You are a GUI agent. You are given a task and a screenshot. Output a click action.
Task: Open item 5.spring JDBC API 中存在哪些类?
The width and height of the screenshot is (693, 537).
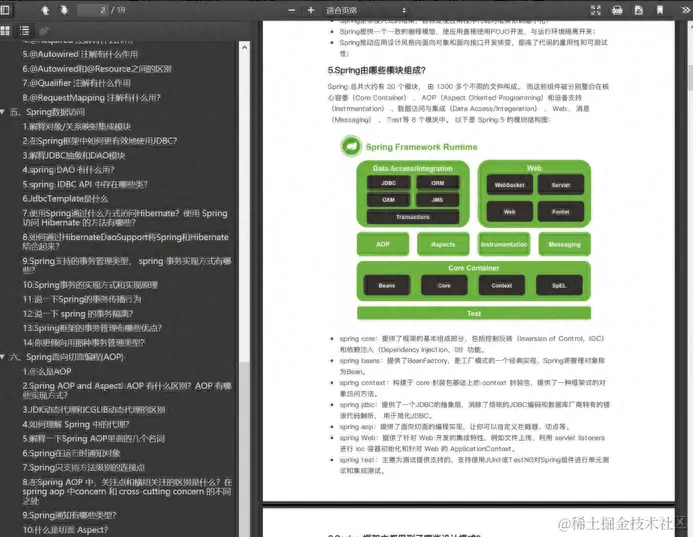point(85,184)
